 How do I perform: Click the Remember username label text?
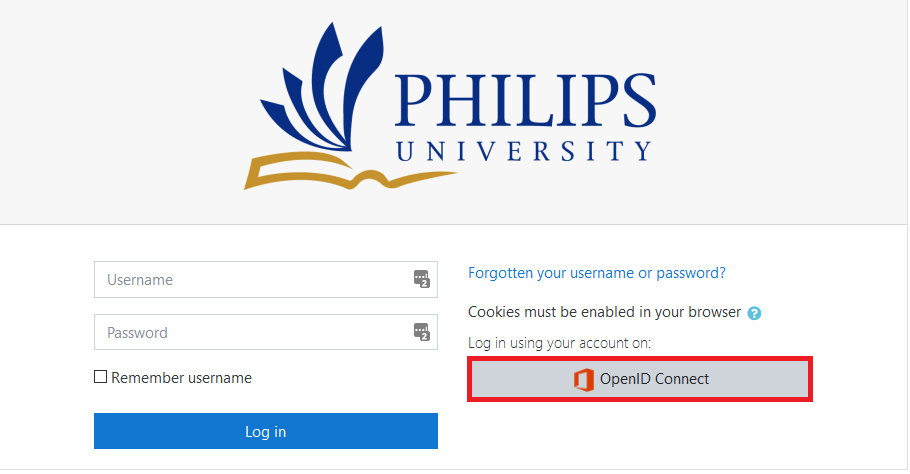[x=182, y=378]
